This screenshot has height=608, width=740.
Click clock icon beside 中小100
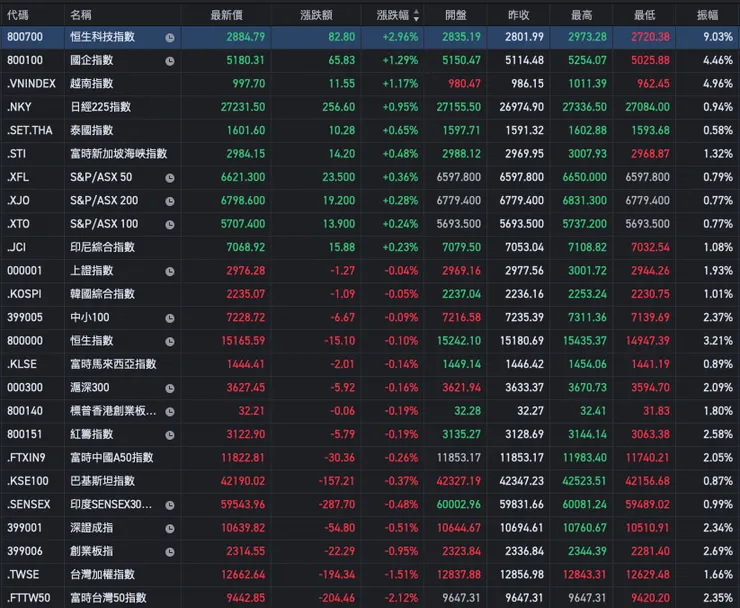point(170,318)
